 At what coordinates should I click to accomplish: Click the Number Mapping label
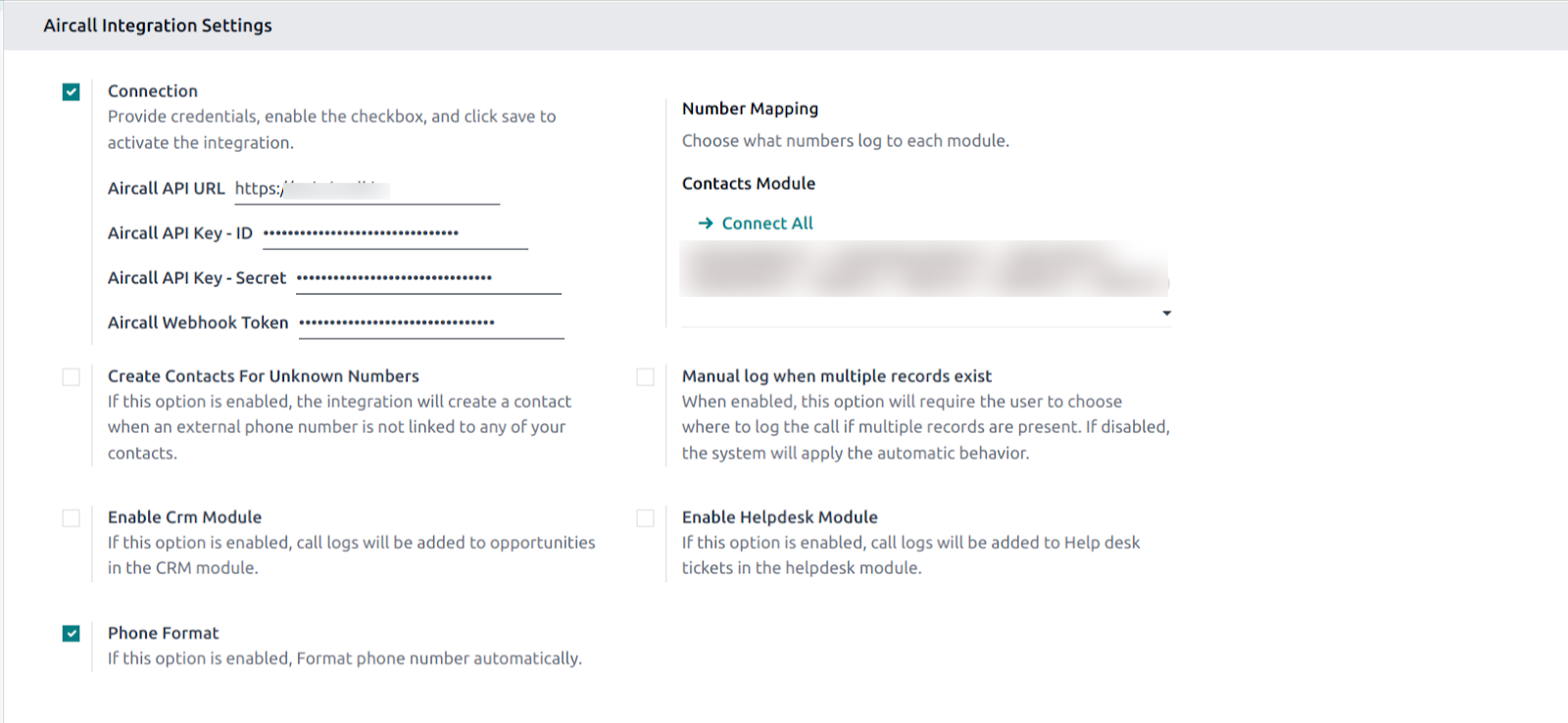(x=750, y=109)
